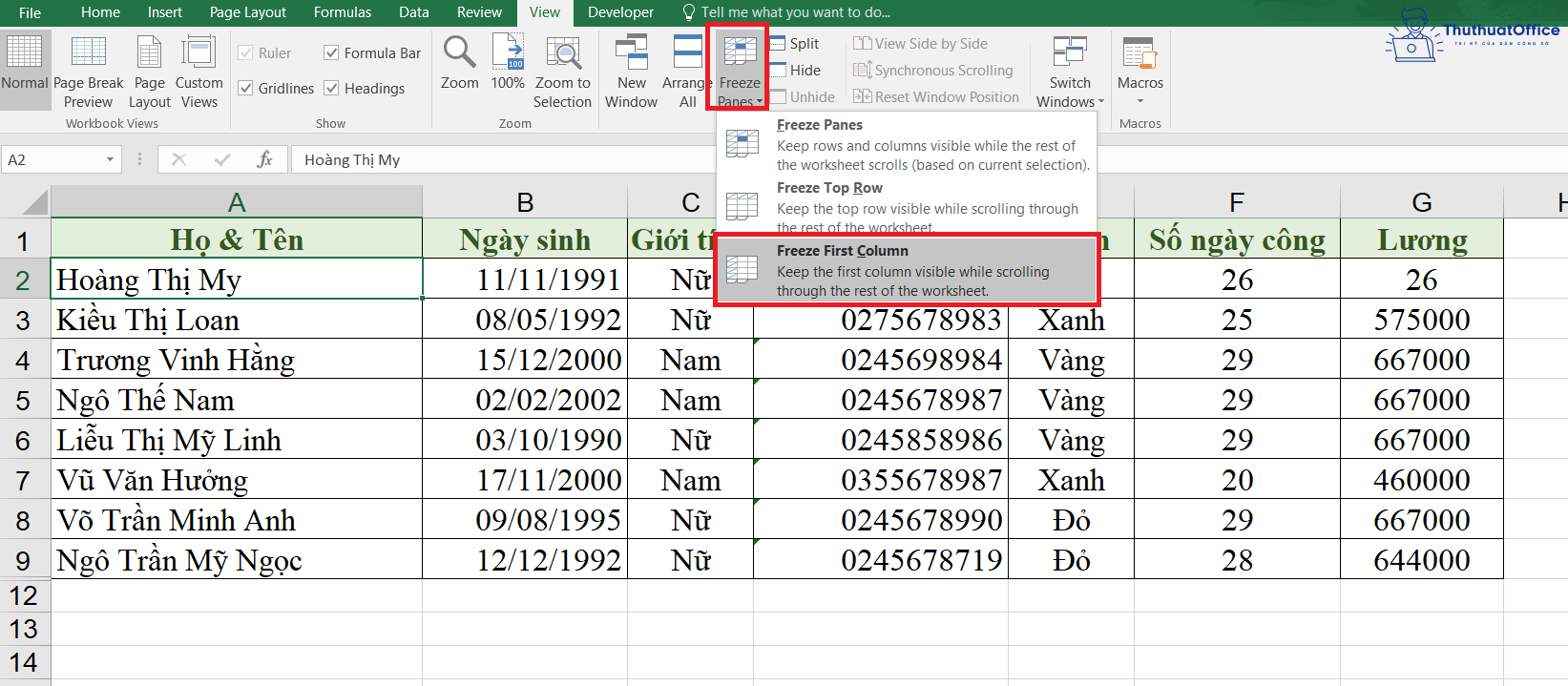Select row 12 header

[24, 596]
